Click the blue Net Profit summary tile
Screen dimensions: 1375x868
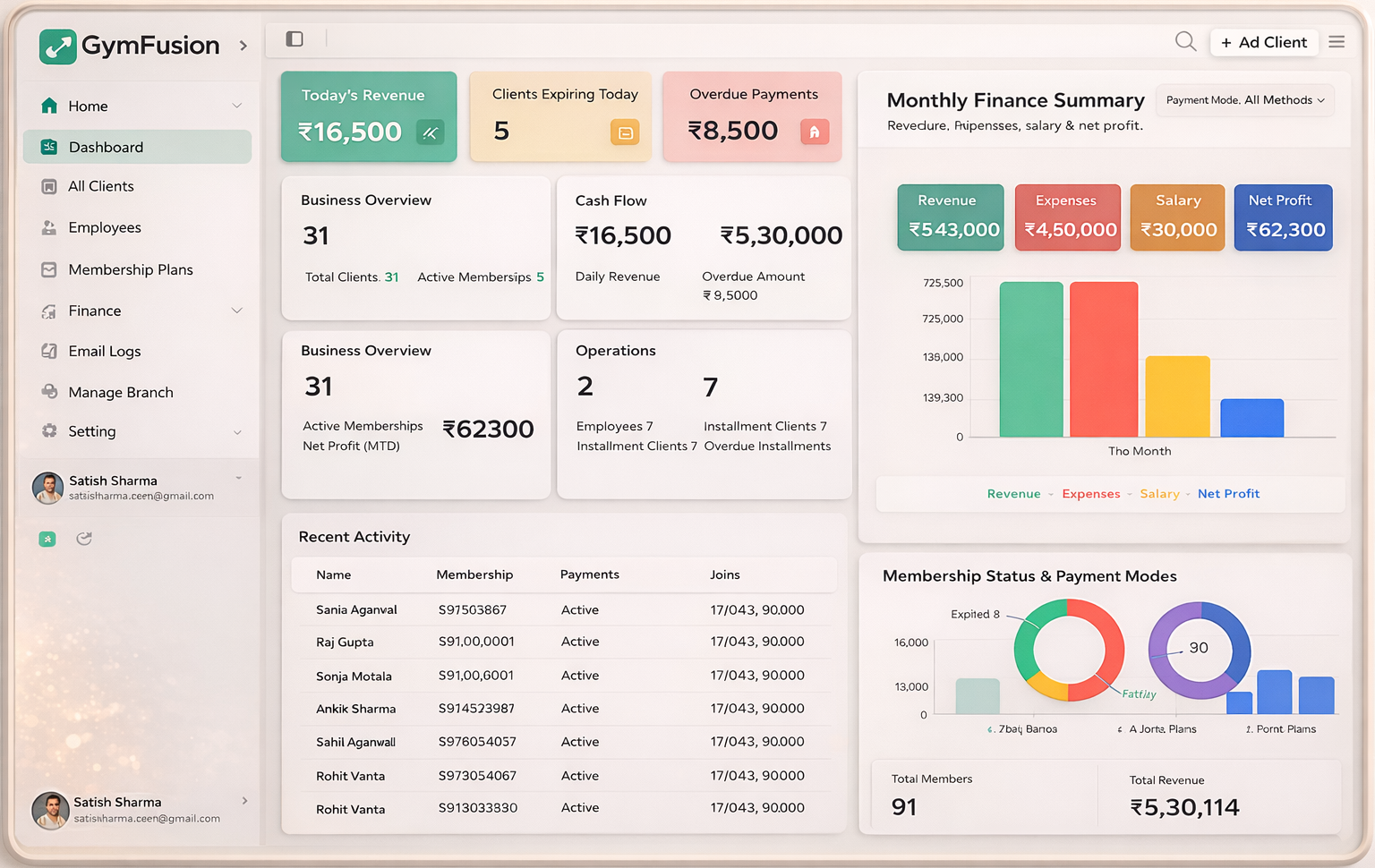coord(1283,217)
